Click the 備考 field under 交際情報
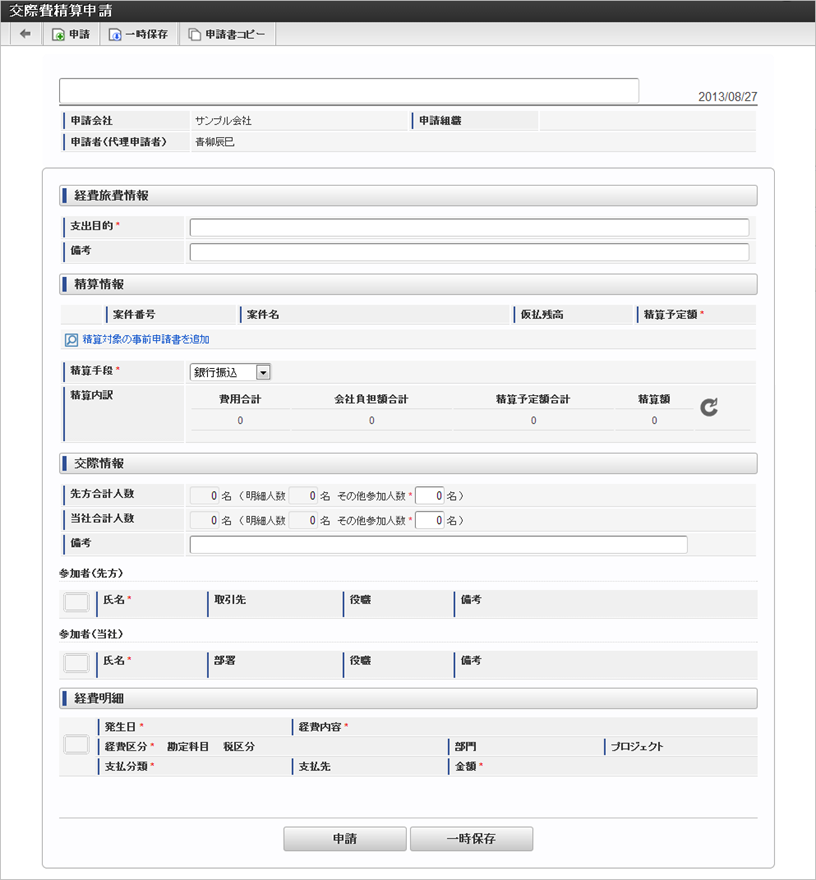Screen dimensions: 816x880 [x=438, y=545]
